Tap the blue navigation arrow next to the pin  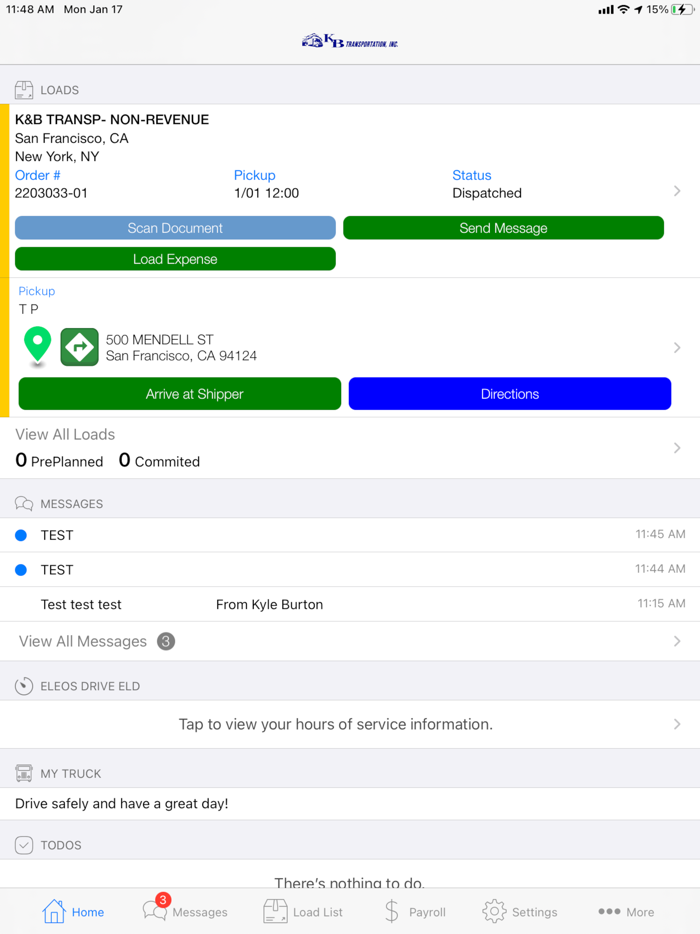point(78,346)
